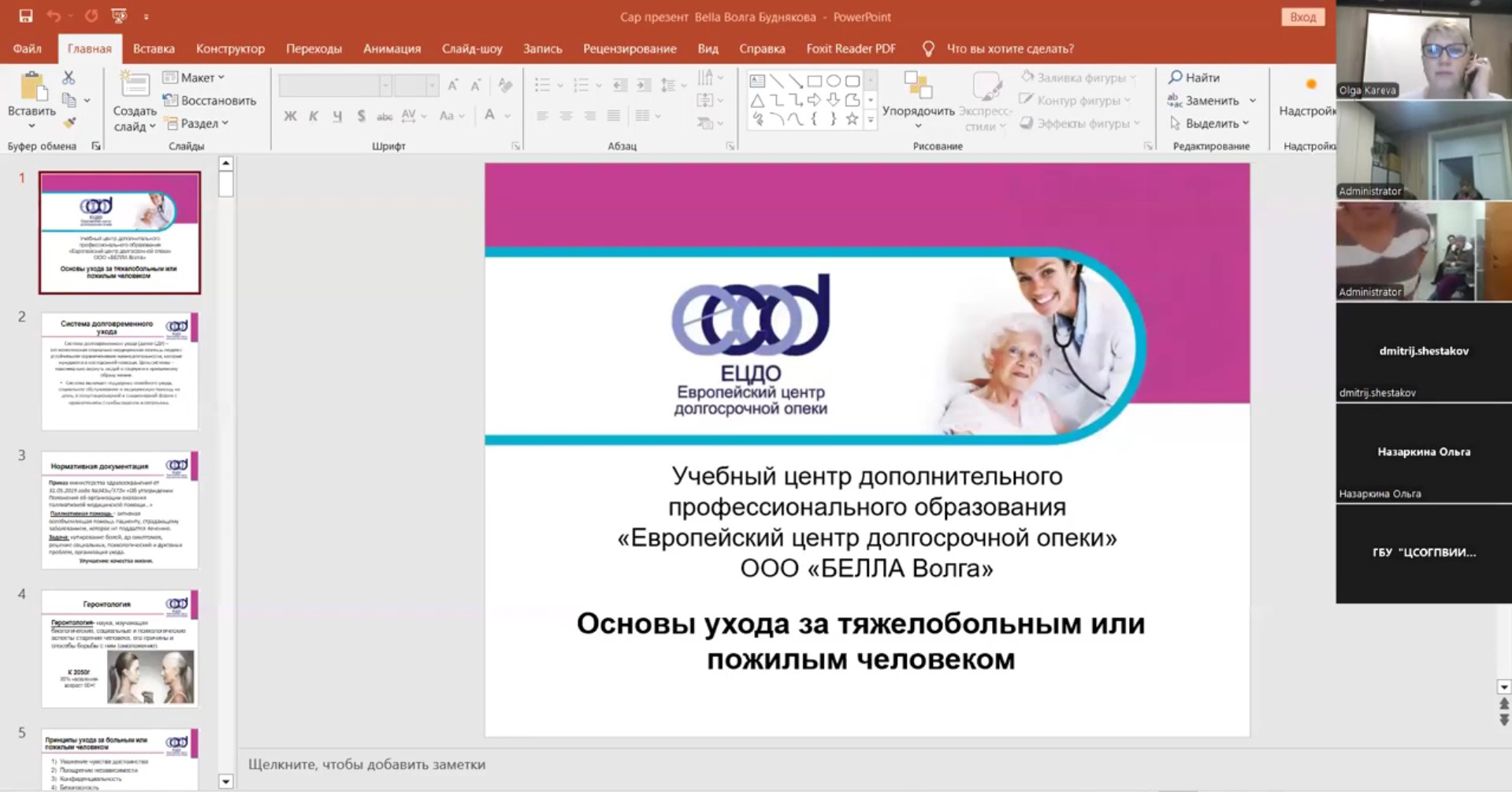Screen dimensions: 1512x792
Task: Click the Save icon in title bar
Action: 26,16
